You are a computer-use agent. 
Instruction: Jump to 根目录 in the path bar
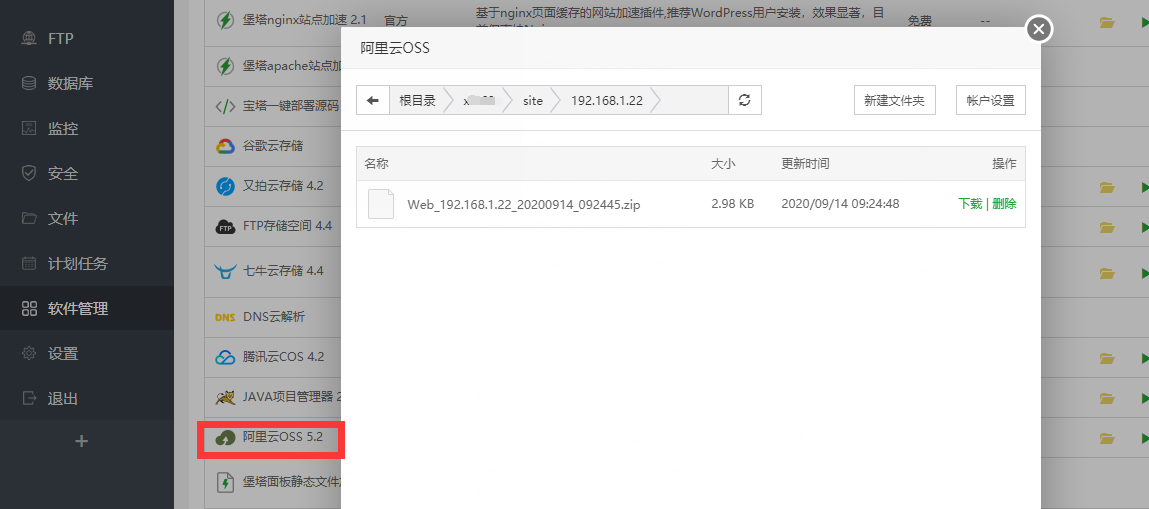417,100
